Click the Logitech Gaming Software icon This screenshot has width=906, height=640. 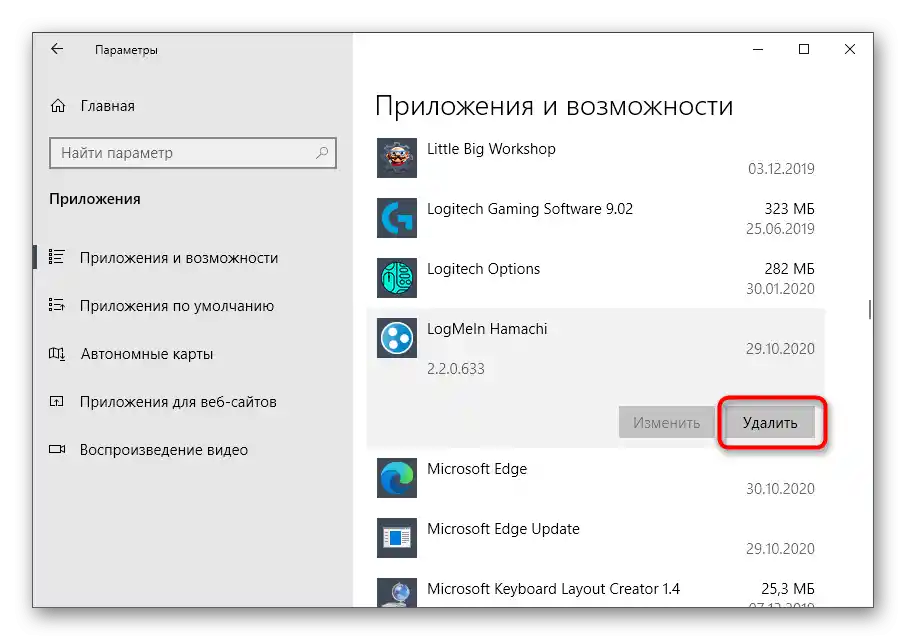(397, 218)
